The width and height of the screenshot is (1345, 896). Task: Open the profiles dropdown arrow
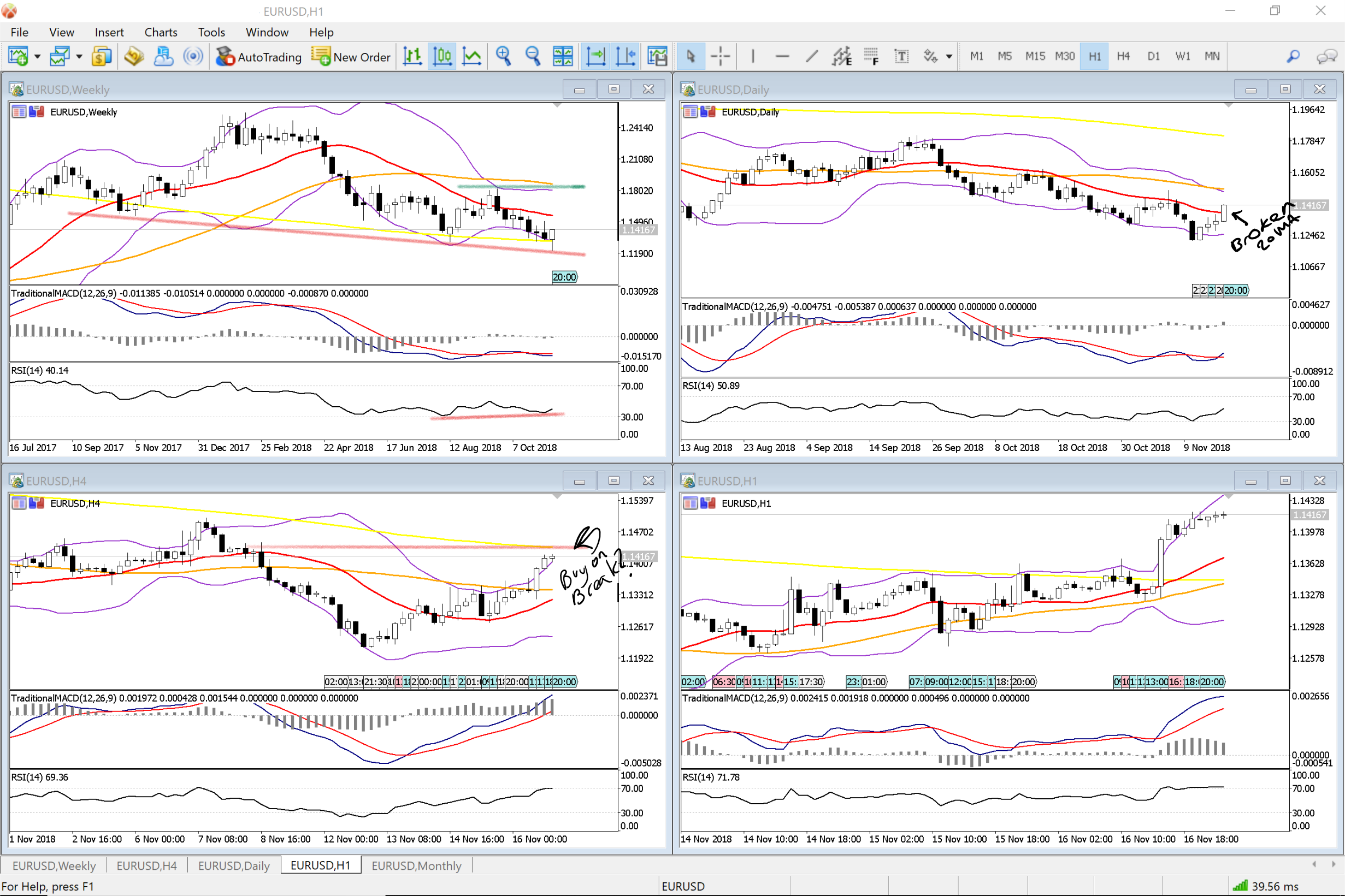pos(79,57)
